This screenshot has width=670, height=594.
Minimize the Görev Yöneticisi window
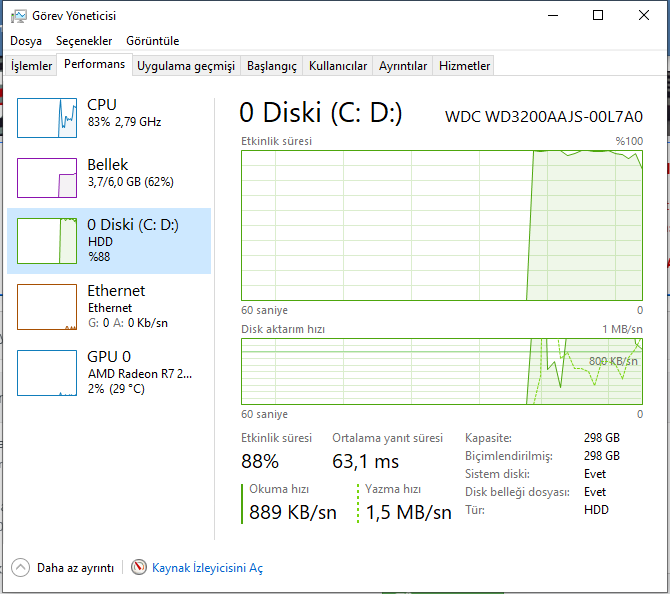pyautogui.click(x=553, y=16)
